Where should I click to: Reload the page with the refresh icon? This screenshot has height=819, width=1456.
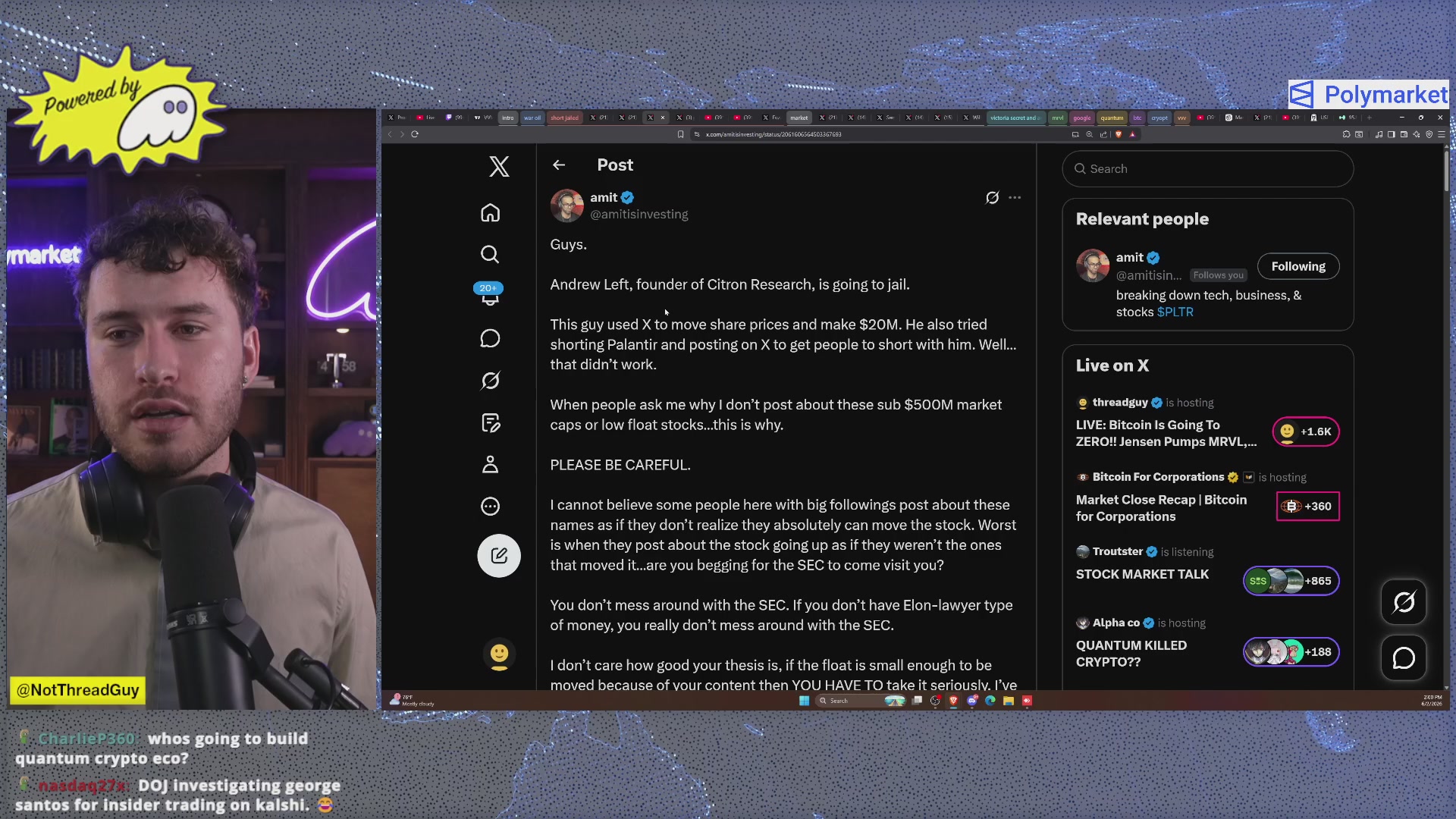415,134
